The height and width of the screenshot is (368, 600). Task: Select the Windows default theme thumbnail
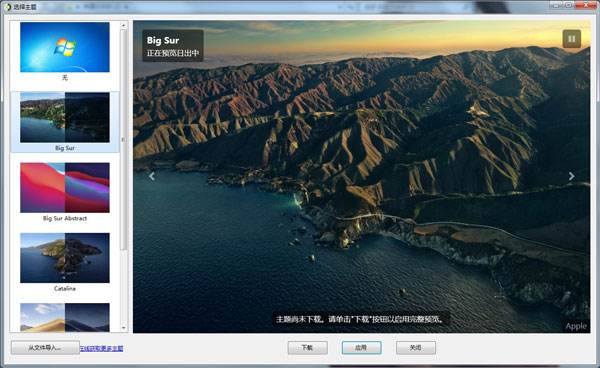point(65,47)
